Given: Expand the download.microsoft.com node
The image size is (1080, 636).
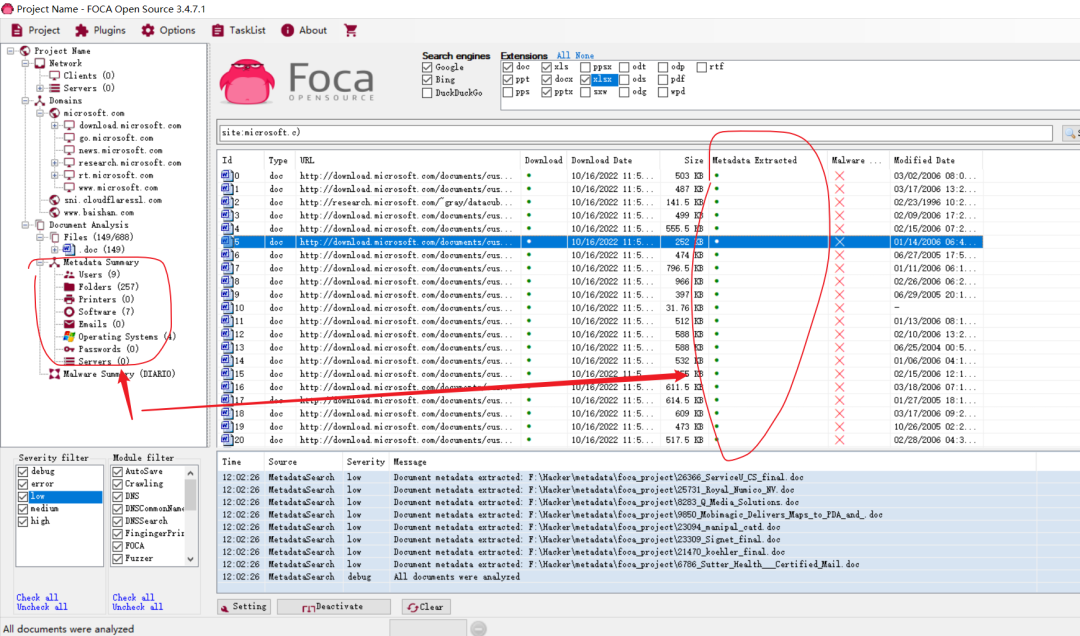Looking at the screenshot, I should tap(54, 125).
